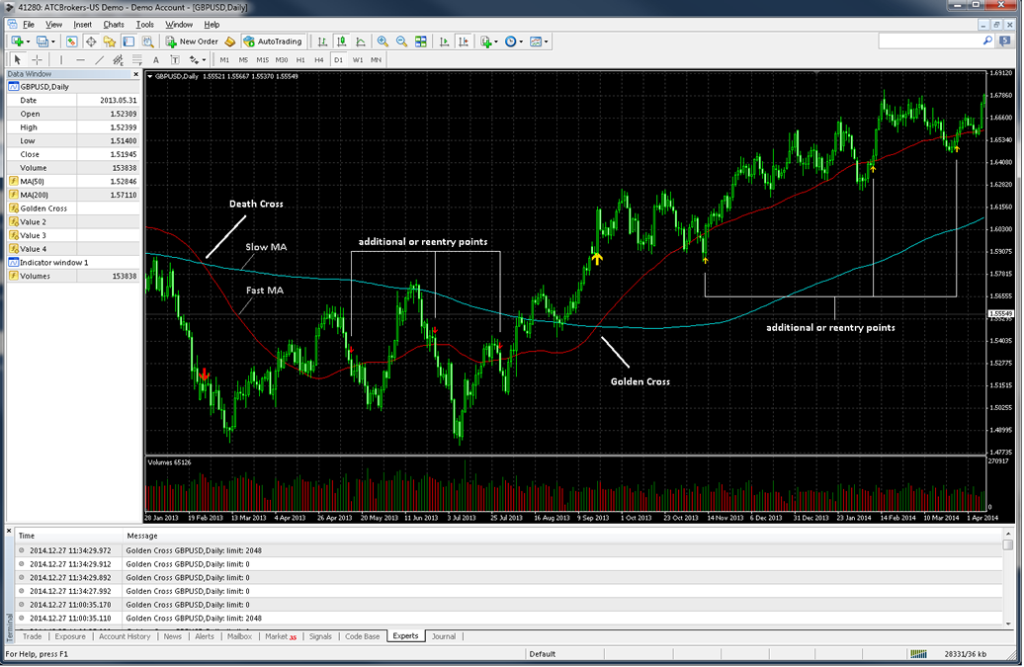Open the Fibonacci retracement tool
Viewport: 1024px width, 667px height.
138,60
